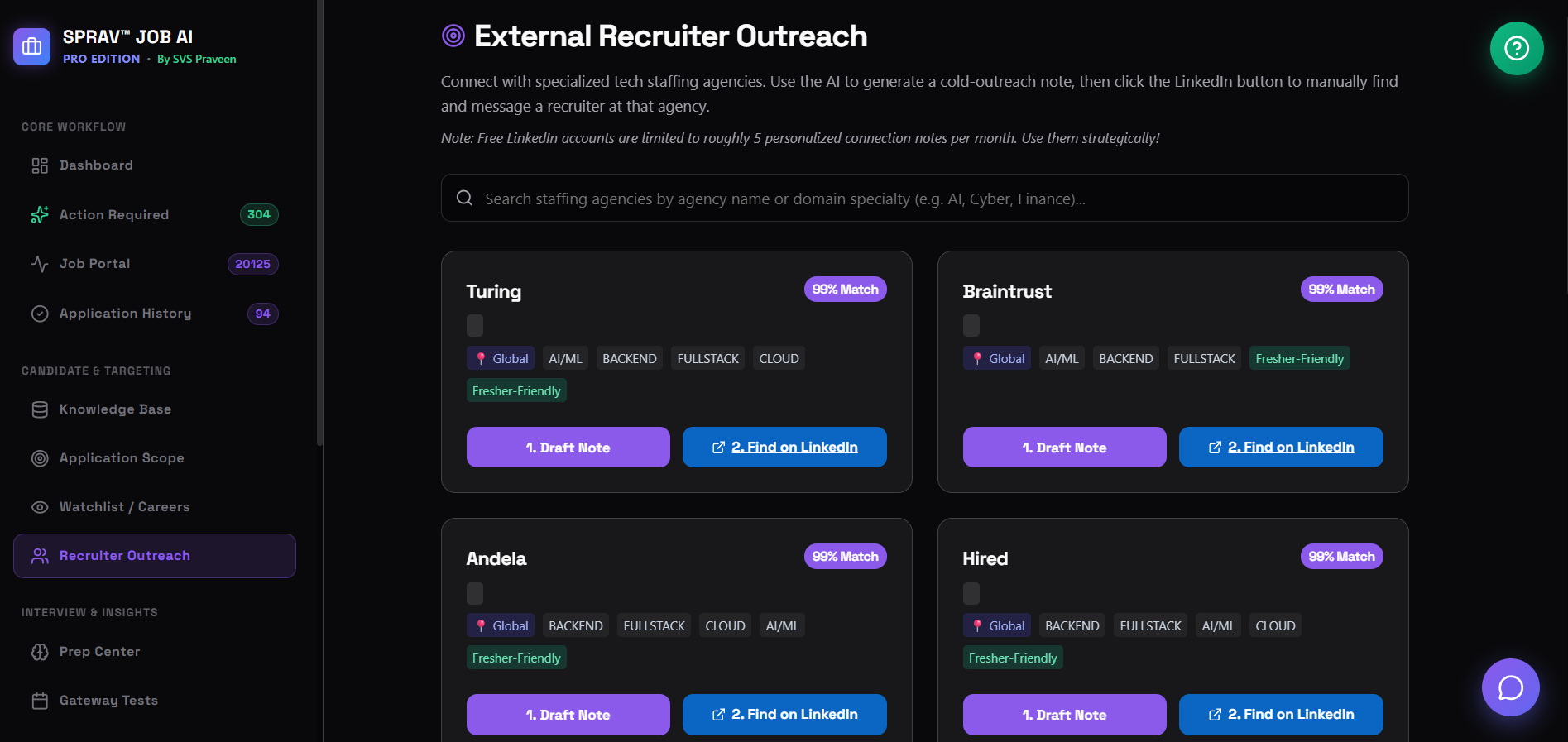This screenshot has width=1568, height=742.
Task: Click the Knowledge Base database icon
Action: click(40, 409)
